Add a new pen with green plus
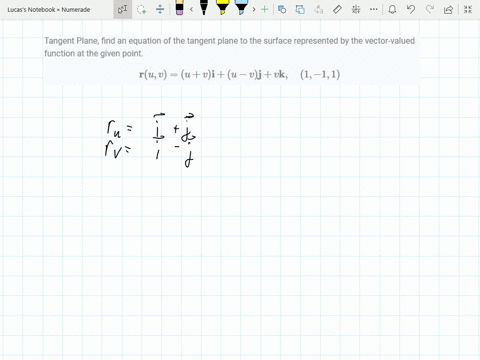Image resolution: width=480 pixels, height=360 pixels. click(264, 9)
